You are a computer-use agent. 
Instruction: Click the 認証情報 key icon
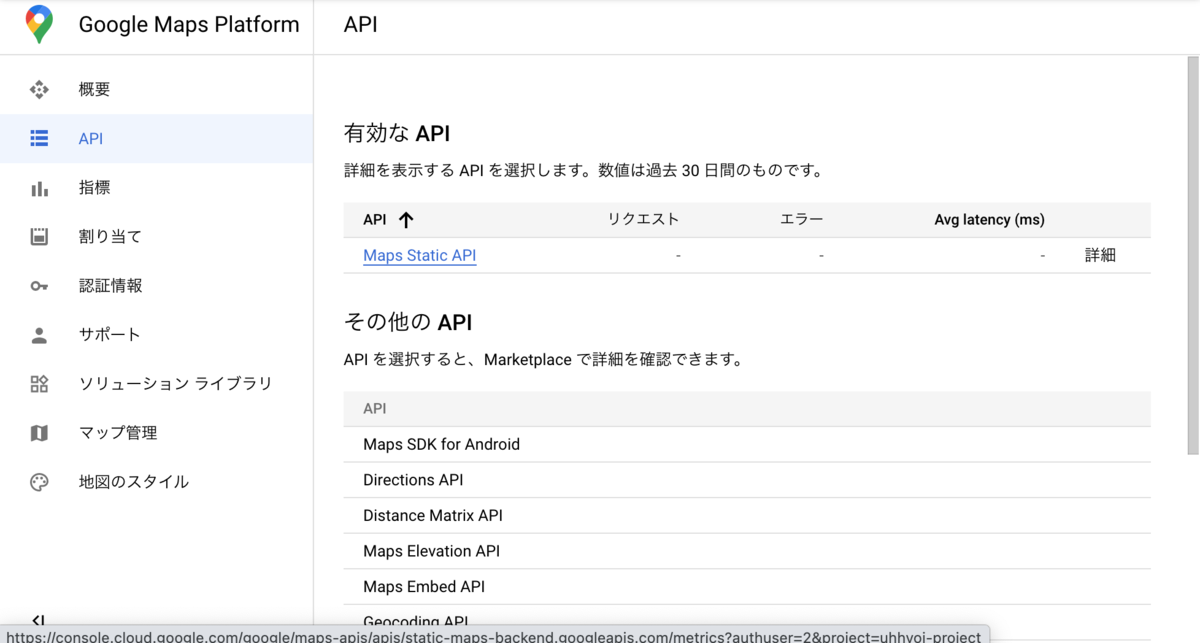[39, 286]
